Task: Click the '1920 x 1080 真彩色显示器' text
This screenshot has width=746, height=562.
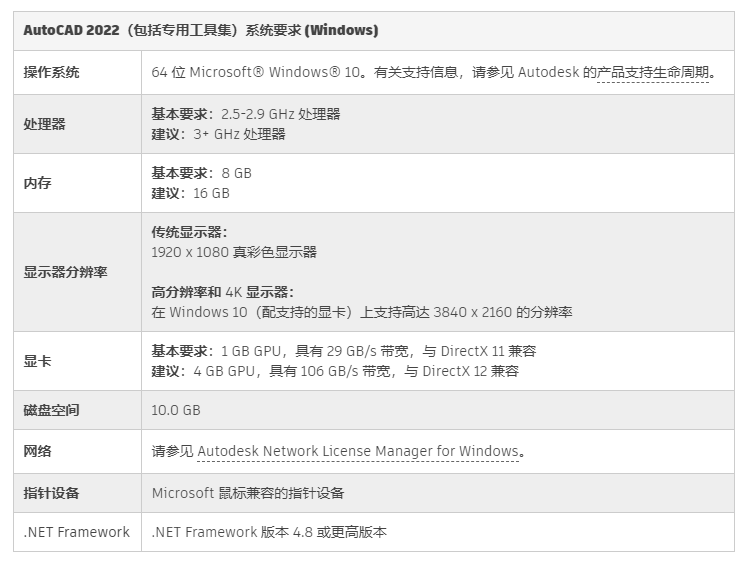Action: pyautogui.click(x=234, y=252)
